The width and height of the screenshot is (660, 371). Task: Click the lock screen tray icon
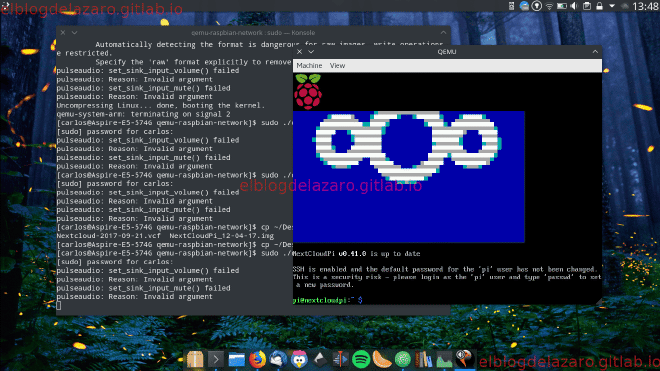pyautogui.click(x=599, y=6)
